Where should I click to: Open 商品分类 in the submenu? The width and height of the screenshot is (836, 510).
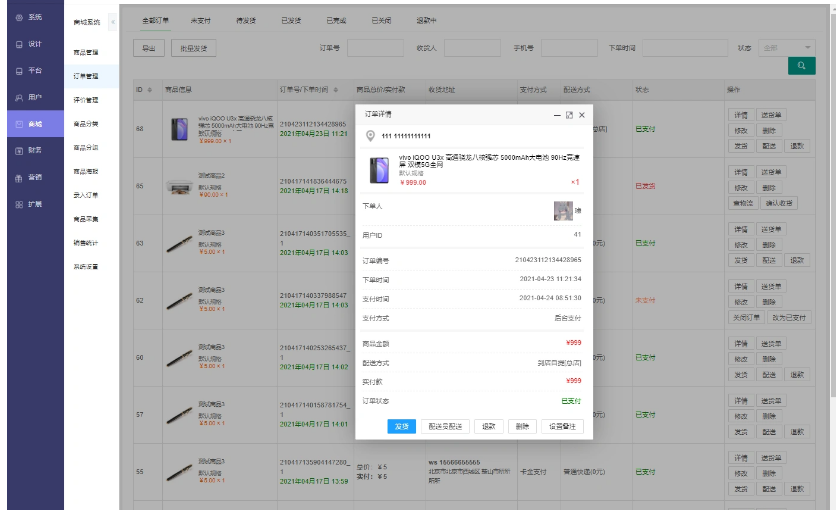point(86,124)
